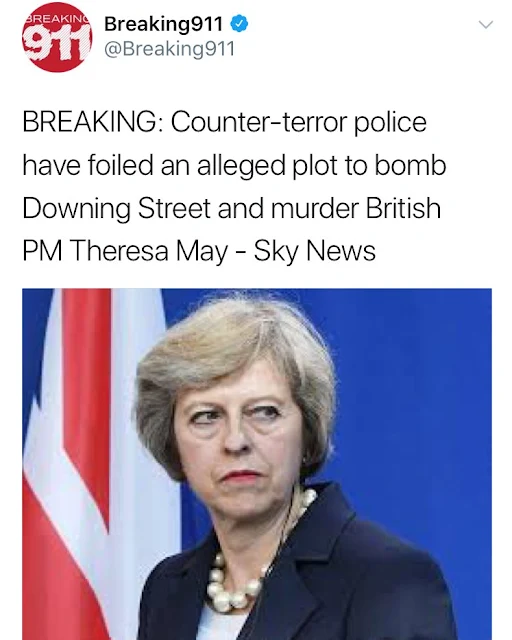Click the blue verified badge checkmark

coord(239,24)
